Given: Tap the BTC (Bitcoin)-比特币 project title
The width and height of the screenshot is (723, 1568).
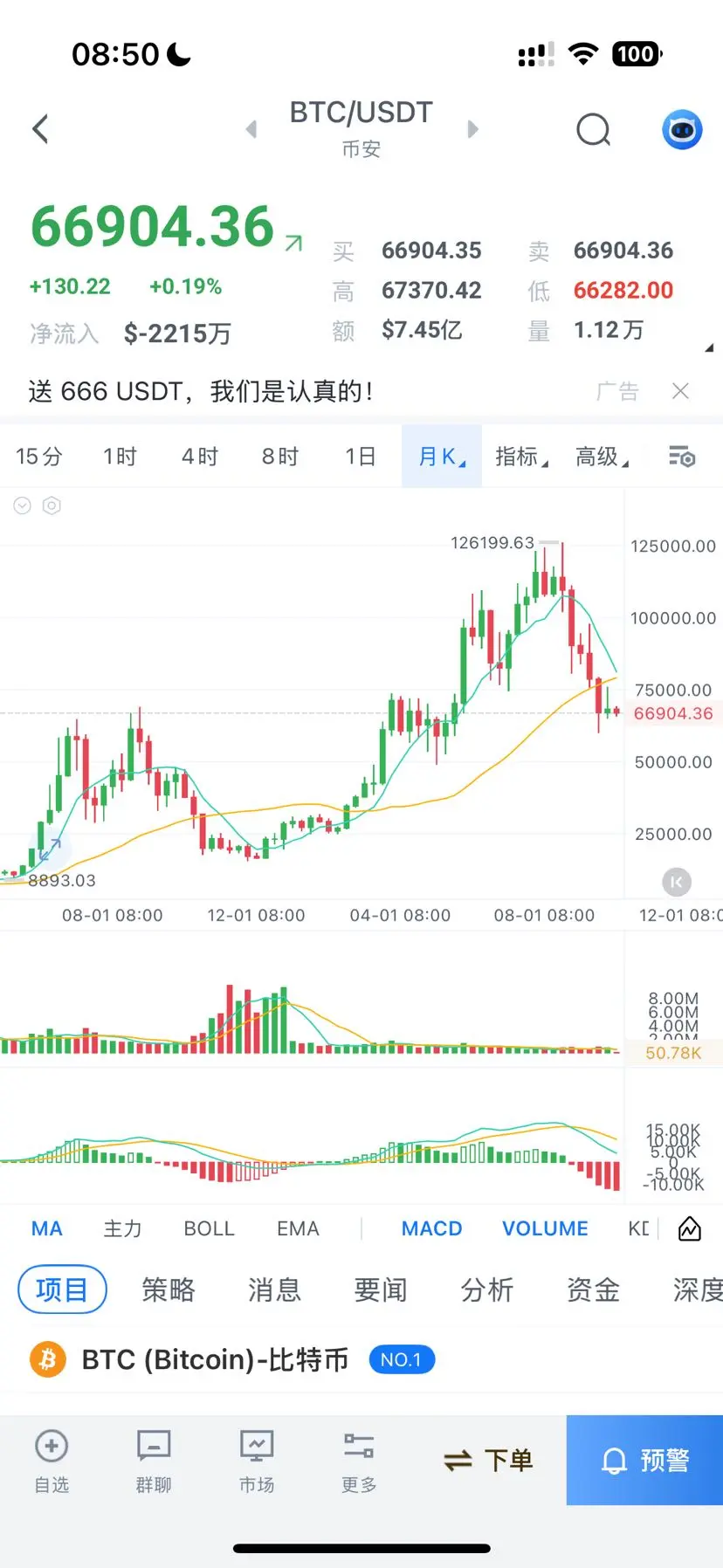Looking at the screenshot, I should (x=215, y=1359).
